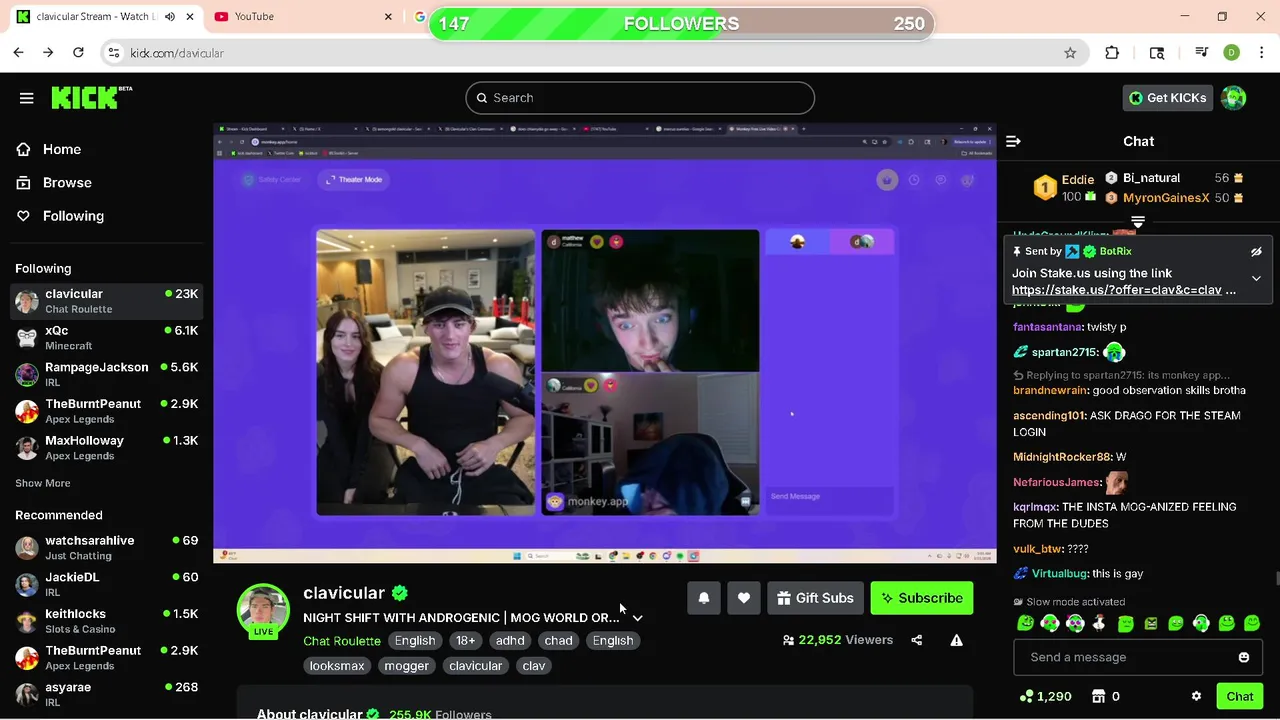1280x720 pixels.
Task: Expand the pinned message chevron
Action: point(1256,279)
